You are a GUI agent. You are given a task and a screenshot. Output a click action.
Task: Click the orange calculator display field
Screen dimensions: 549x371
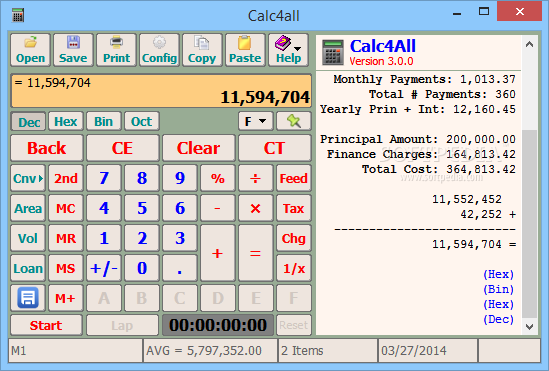point(161,91)
